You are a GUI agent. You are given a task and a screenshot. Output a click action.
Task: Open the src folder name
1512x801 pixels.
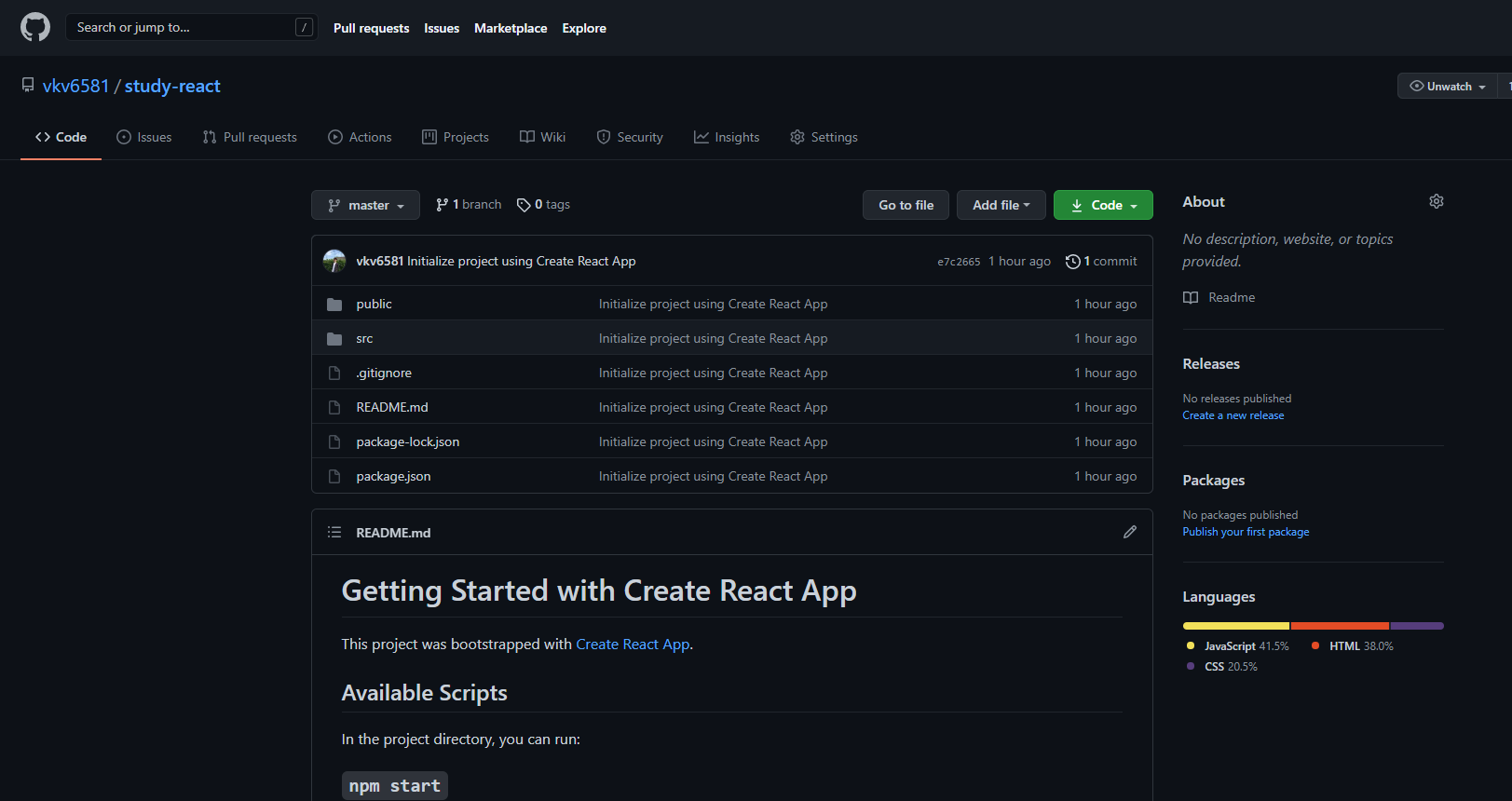click(x=364, y=339)
